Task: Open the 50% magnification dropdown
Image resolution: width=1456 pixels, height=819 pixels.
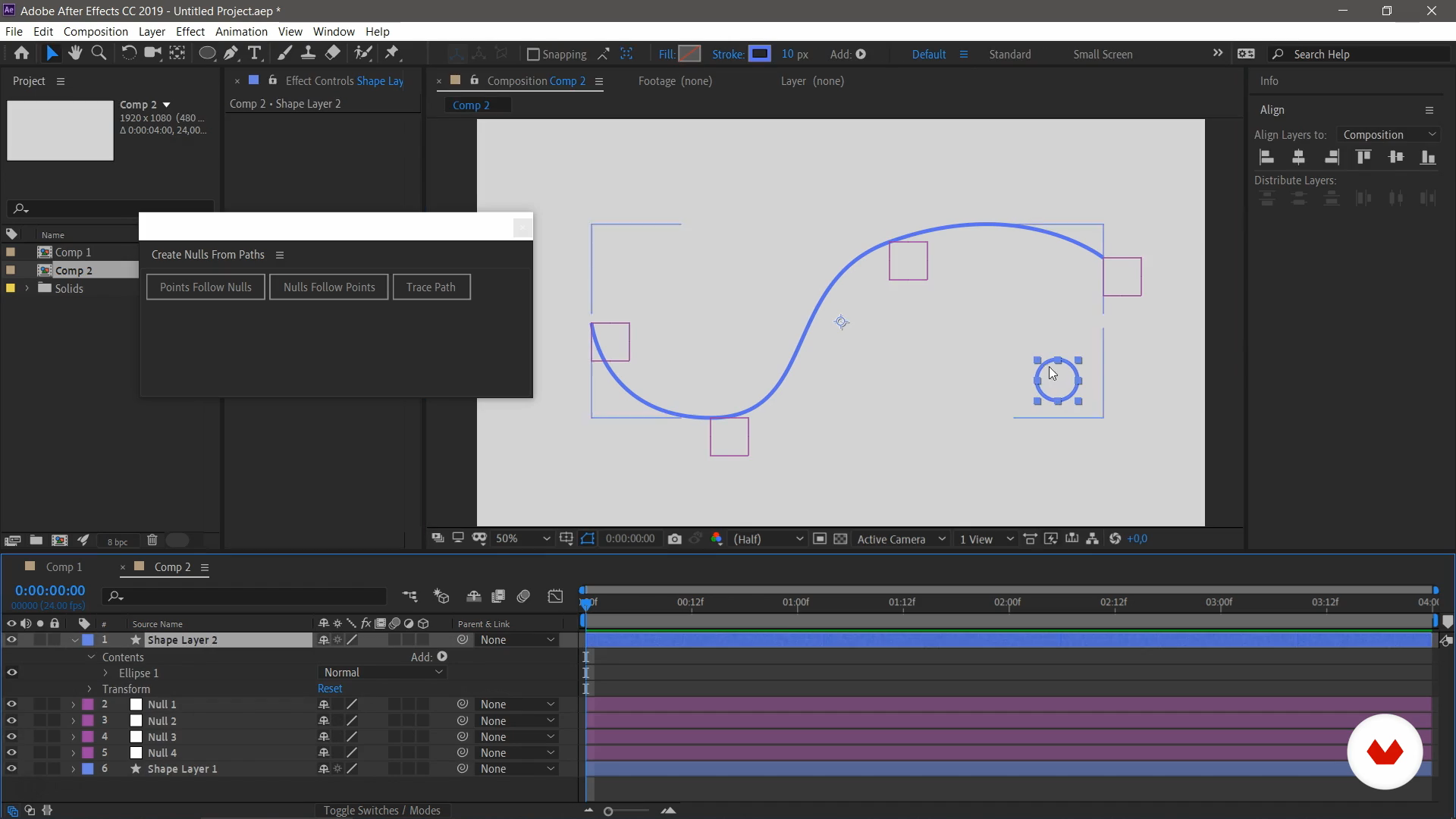Action: tap(522, 539)
